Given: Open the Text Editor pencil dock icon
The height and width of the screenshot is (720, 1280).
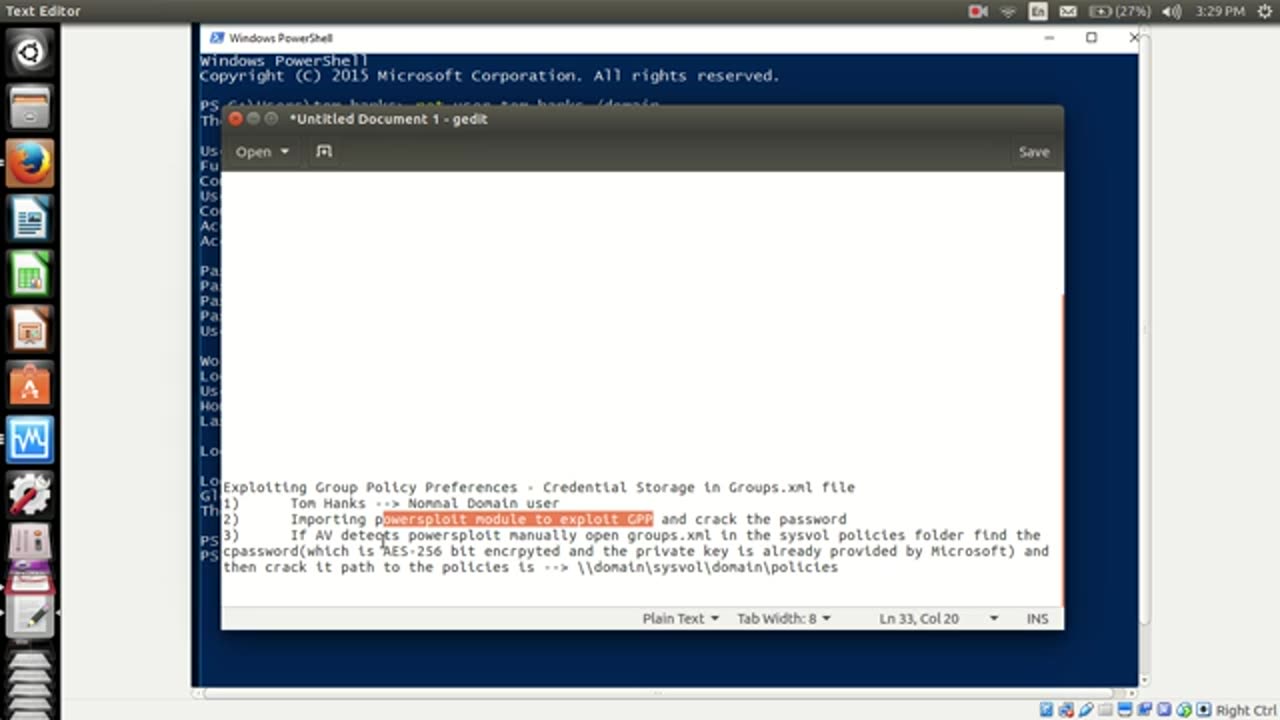Looking at the screenshot, I should click(30, 615).
